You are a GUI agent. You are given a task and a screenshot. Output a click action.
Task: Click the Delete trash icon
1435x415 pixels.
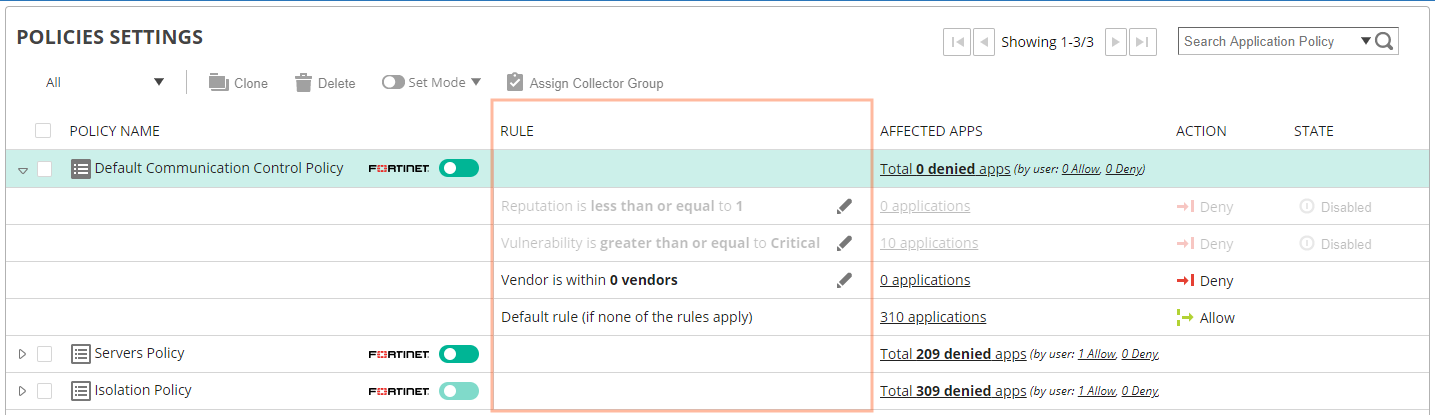pos(304,83)
